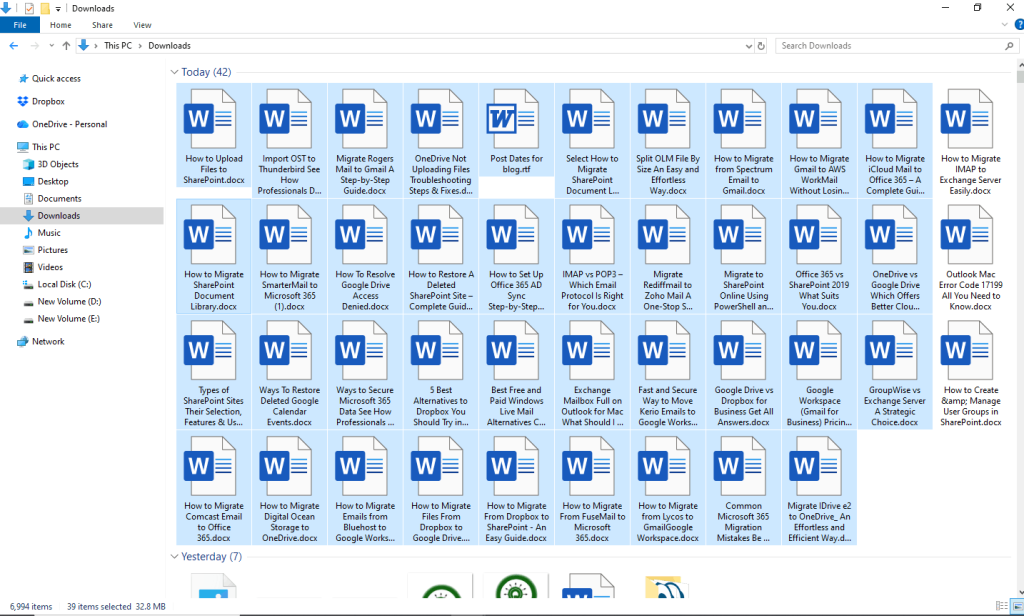Image resolution: width=1024 pixels, height=616 pixels.
Task: Select How to Migrate Comcast Email document icon
Action: point(210,466)
